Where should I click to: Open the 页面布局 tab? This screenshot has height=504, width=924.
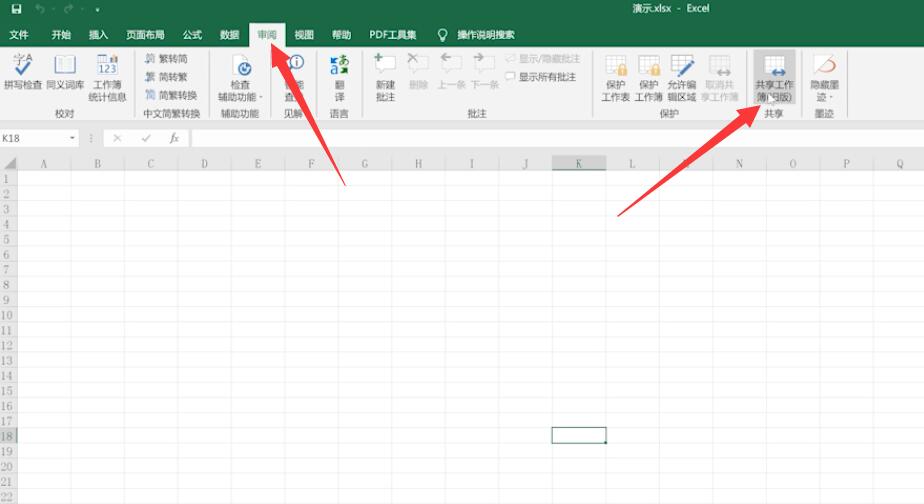pos(145,35)
